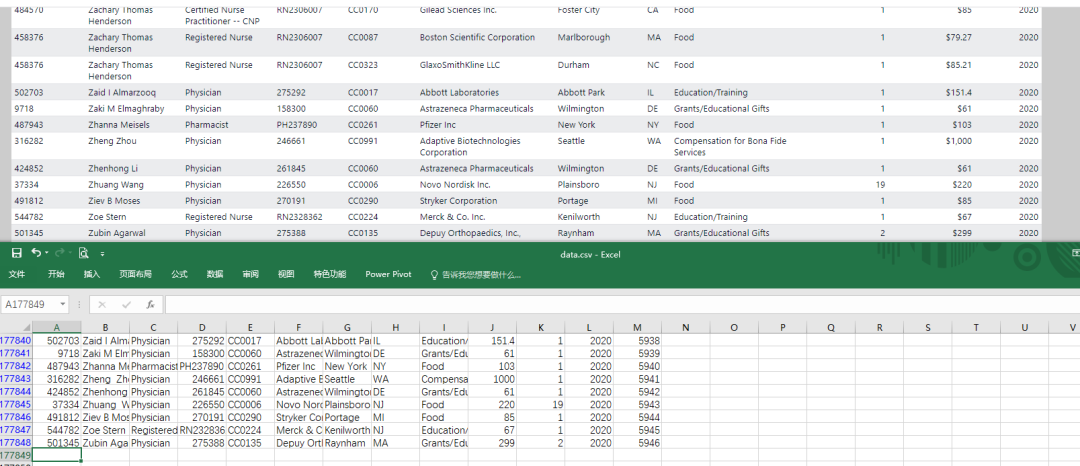Click the redo arrow icon
Screen dimensions: 1080x466
pos(60,253)
